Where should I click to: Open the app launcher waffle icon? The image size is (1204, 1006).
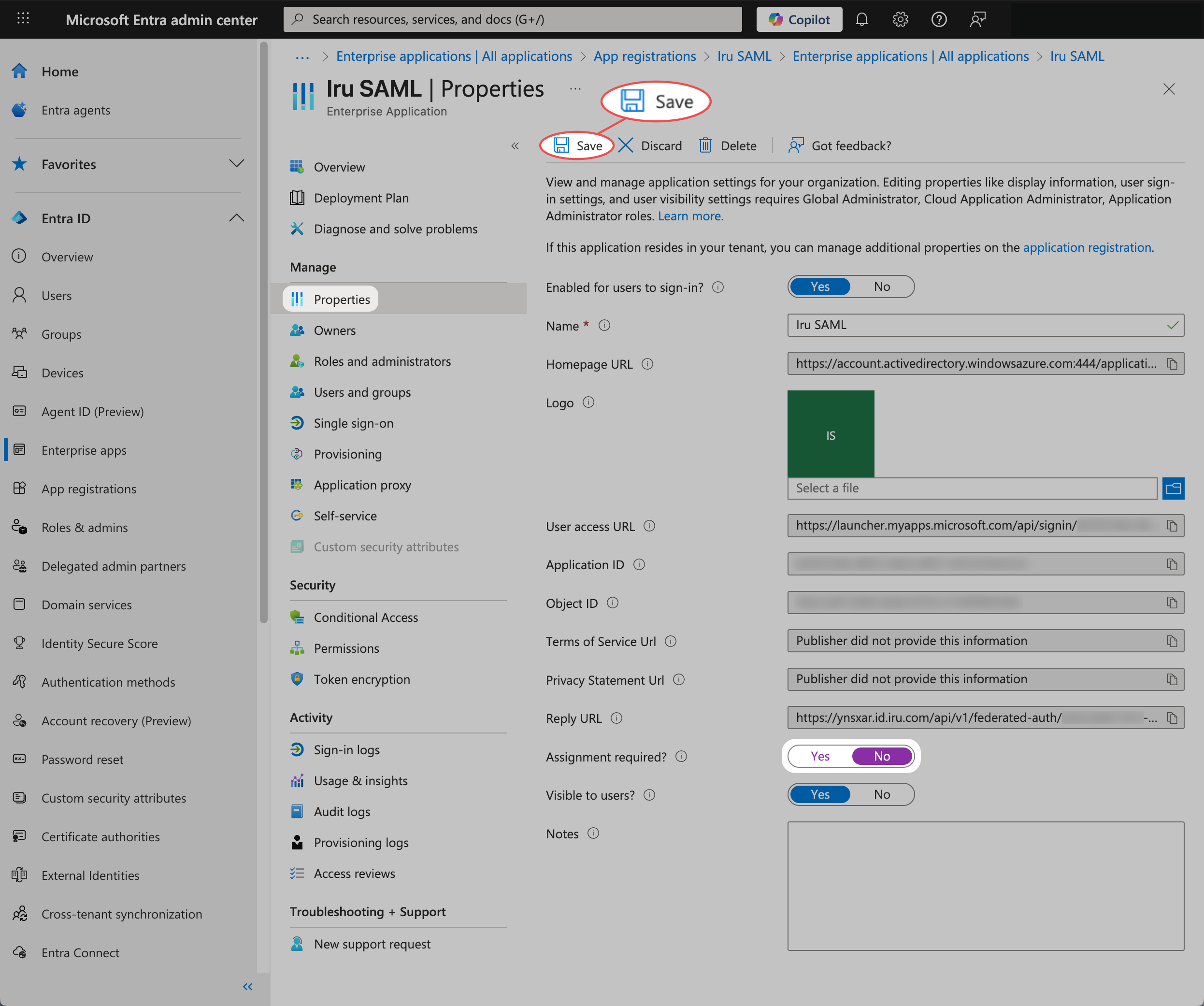click(x=23, y=19)
